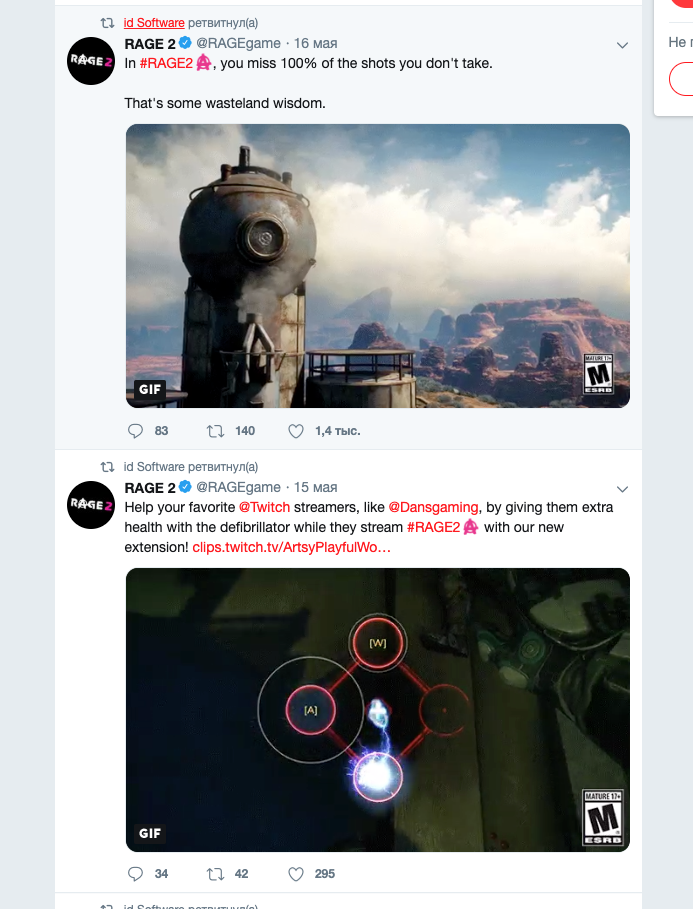The image size is (693, 909).
Task: Retweet the Twitch streamers tweet
Action: (x=213, y=874)
